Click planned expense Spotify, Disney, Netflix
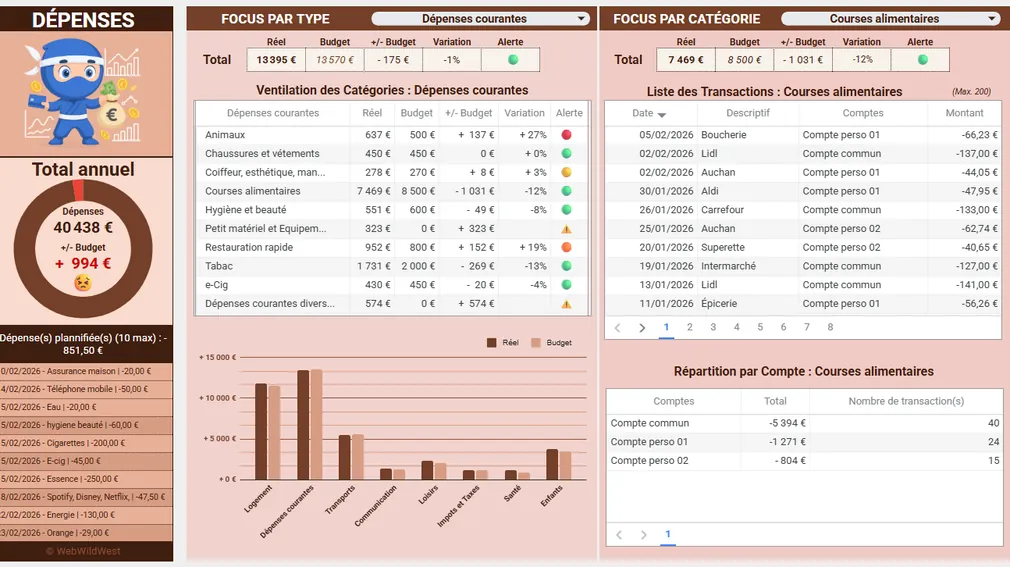Viewport: 1010px width, 567px height. pyautogui.click(x=86, y=497)
